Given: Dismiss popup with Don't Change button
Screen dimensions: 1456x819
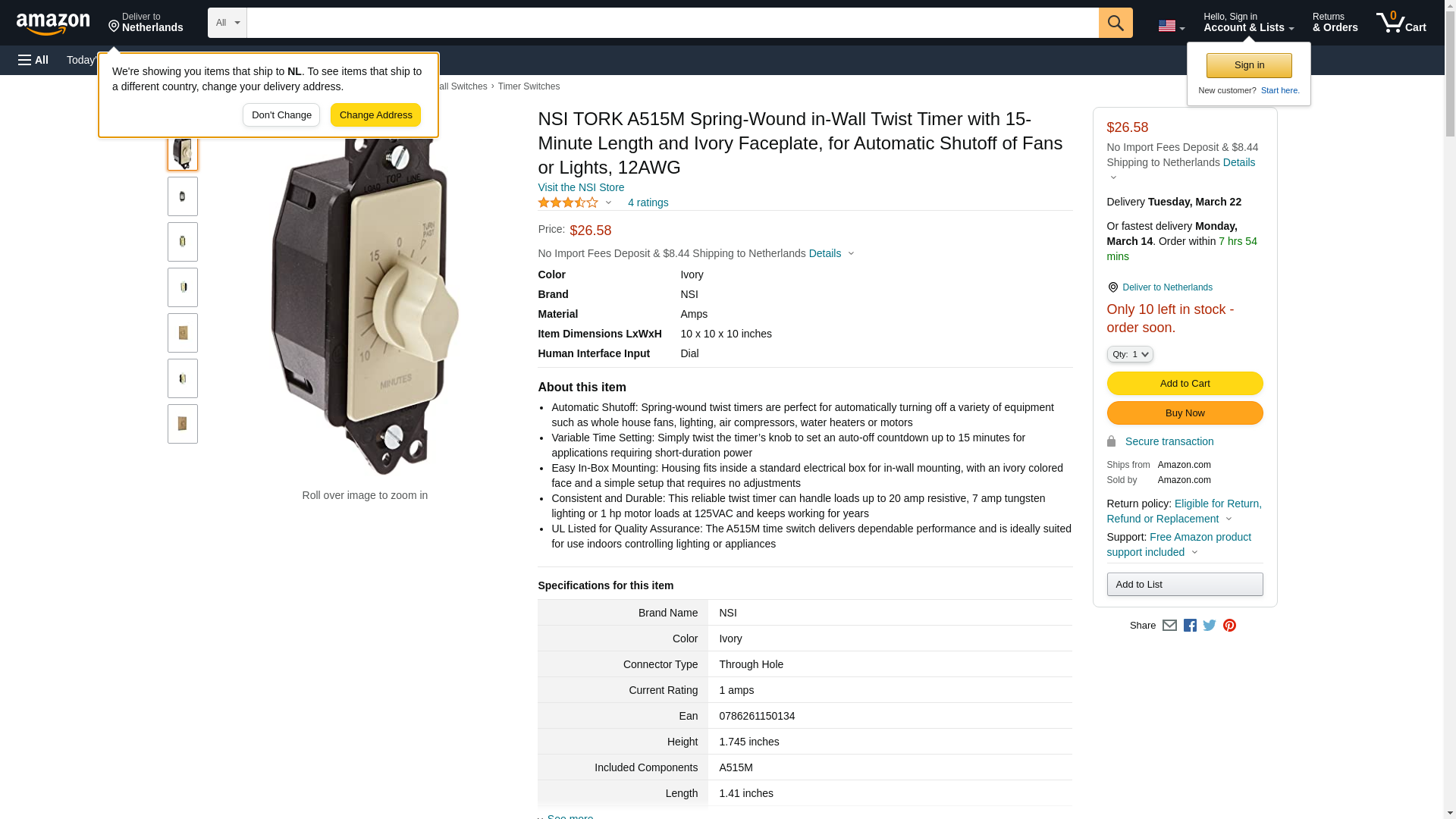Looking at the screenshot, I should click(281, 115).
